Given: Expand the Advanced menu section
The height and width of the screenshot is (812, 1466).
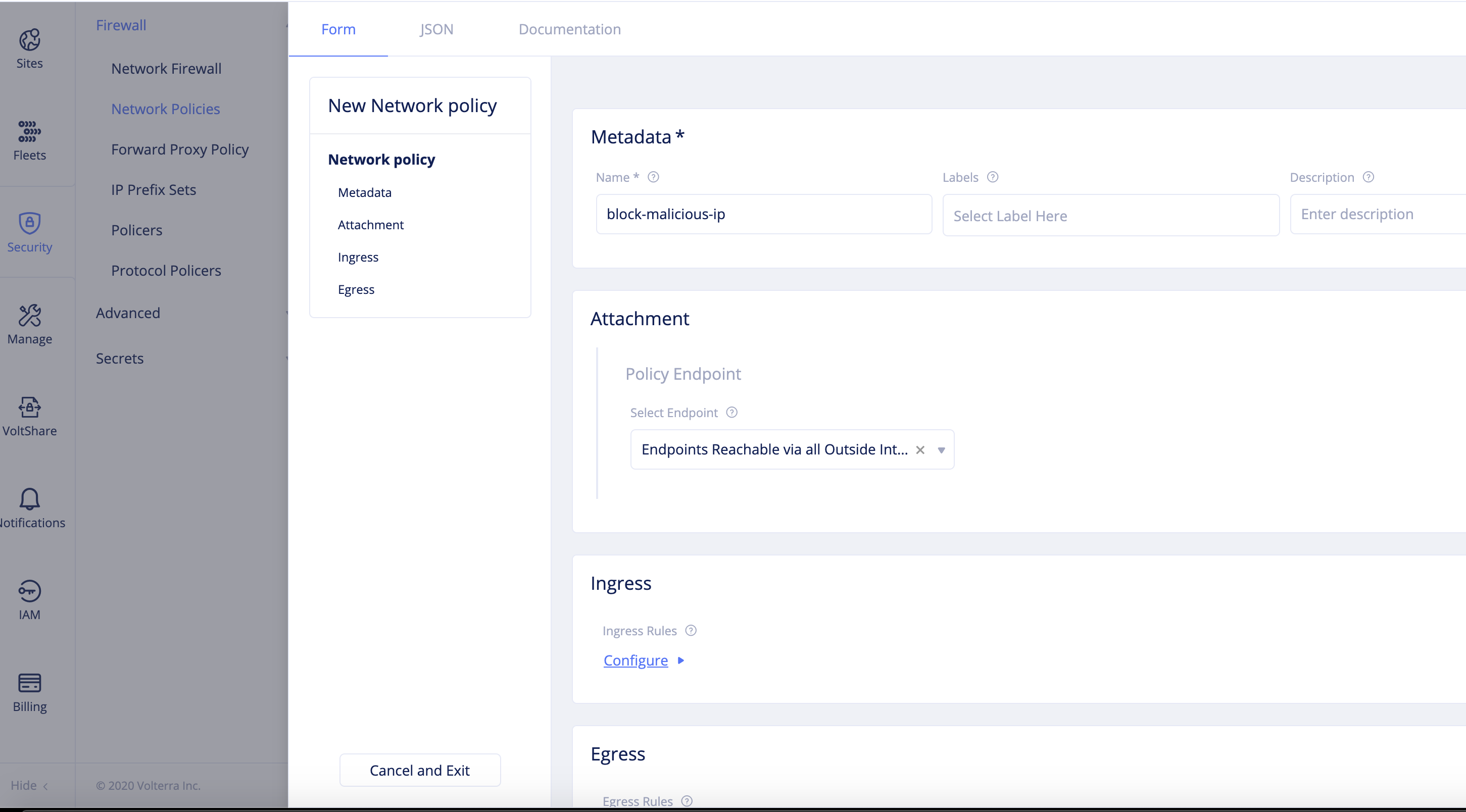Looking at the screenshot, I should (128, 313).
